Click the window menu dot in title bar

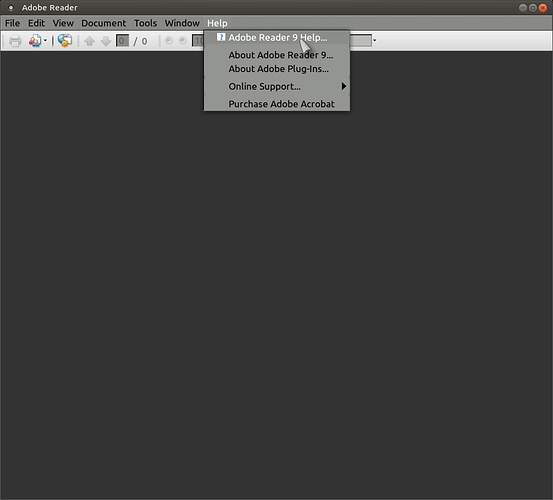tap(11, 7)
